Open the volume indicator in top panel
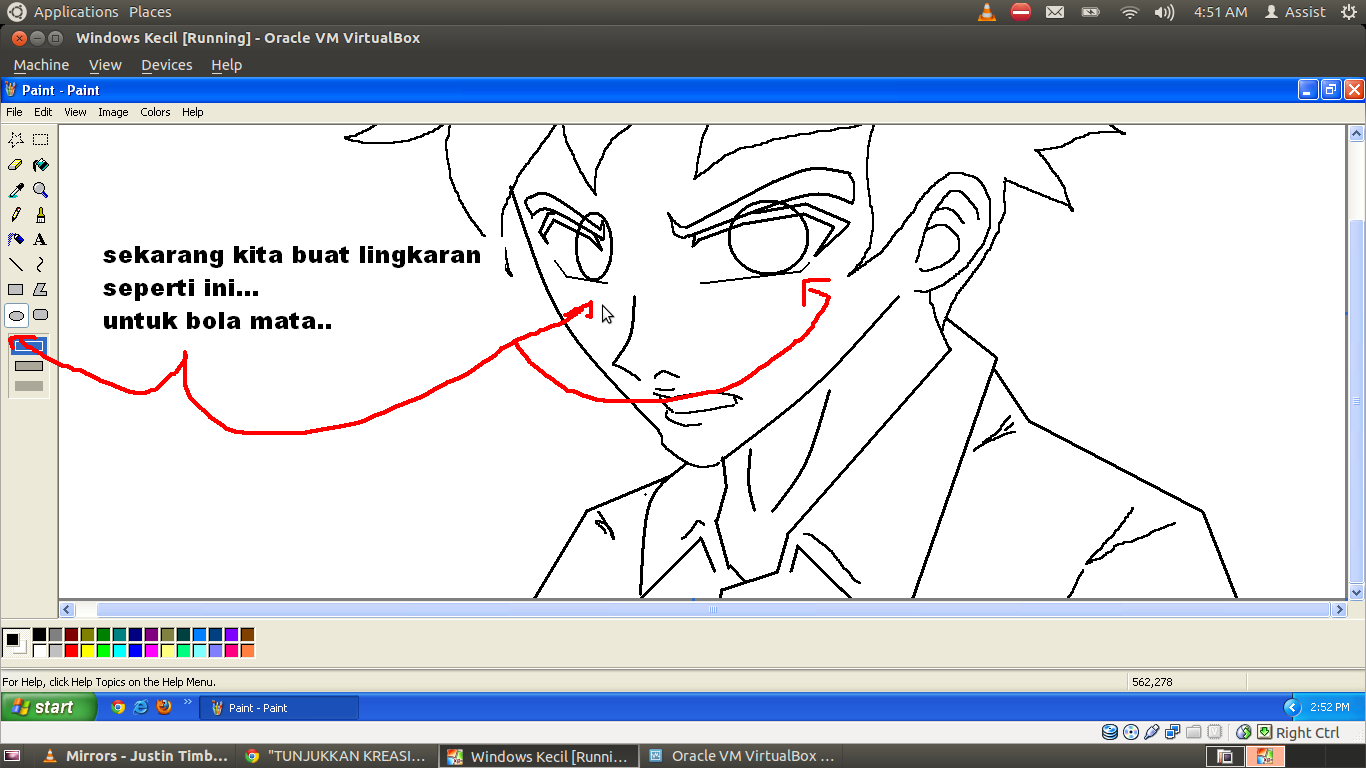This screenshot has height=768, width=1366. [1164, 12]
